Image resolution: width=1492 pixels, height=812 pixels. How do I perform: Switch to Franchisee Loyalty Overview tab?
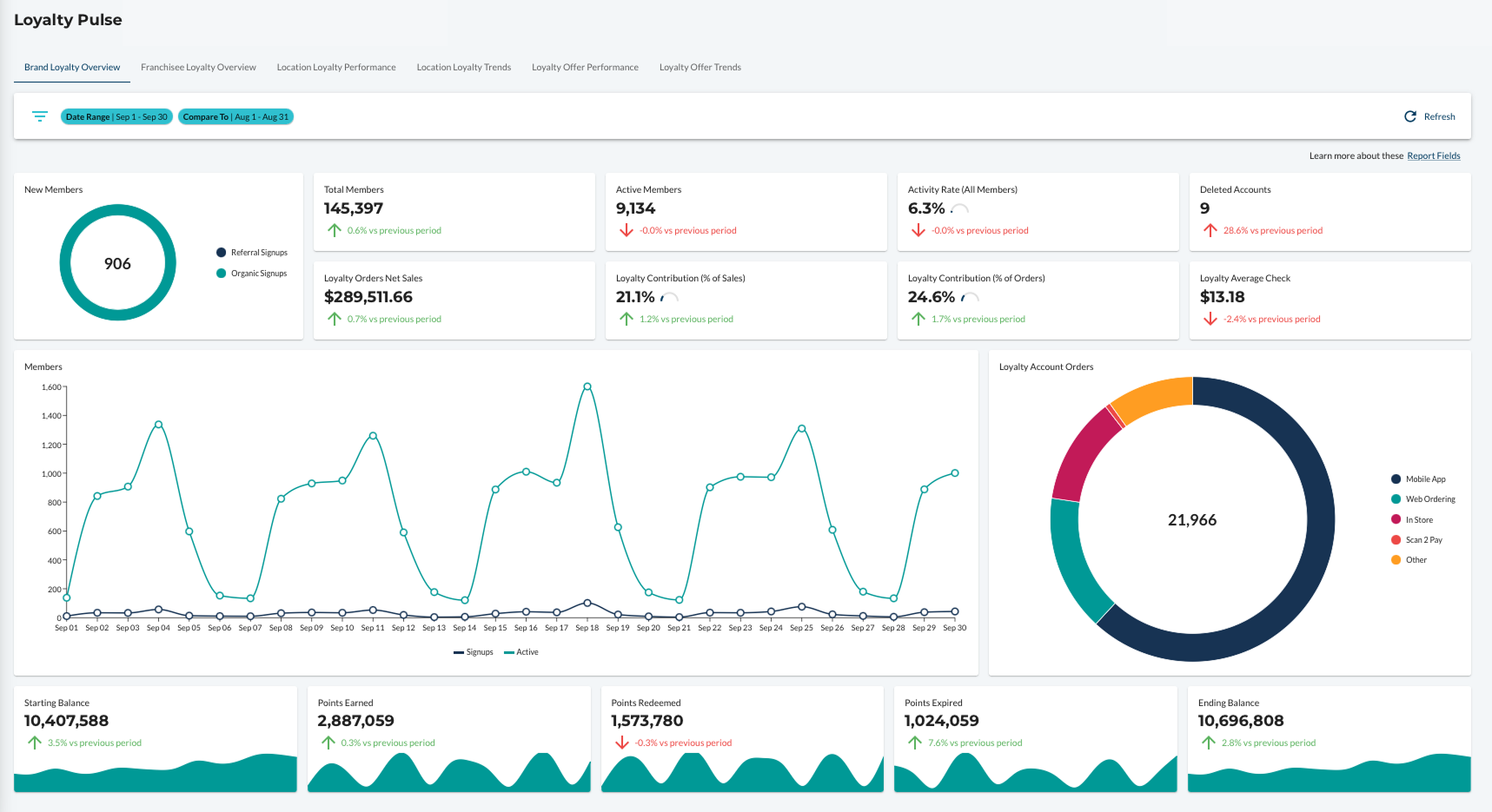198,67
